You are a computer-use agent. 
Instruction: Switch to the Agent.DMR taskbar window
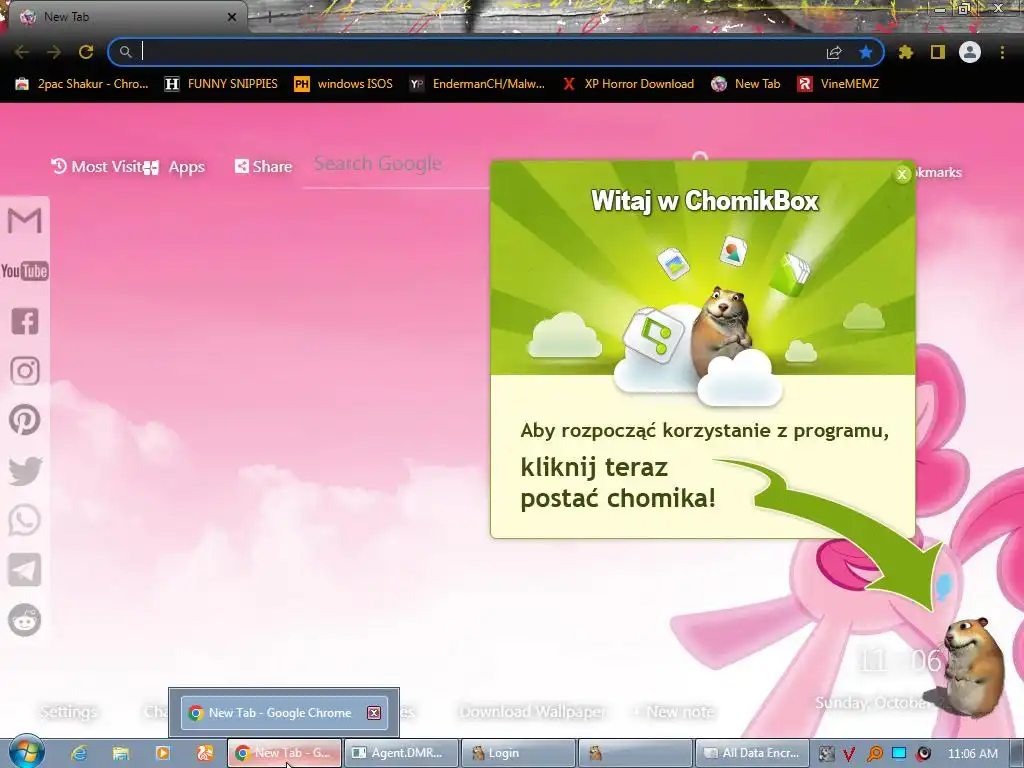(x=400, y=753)
